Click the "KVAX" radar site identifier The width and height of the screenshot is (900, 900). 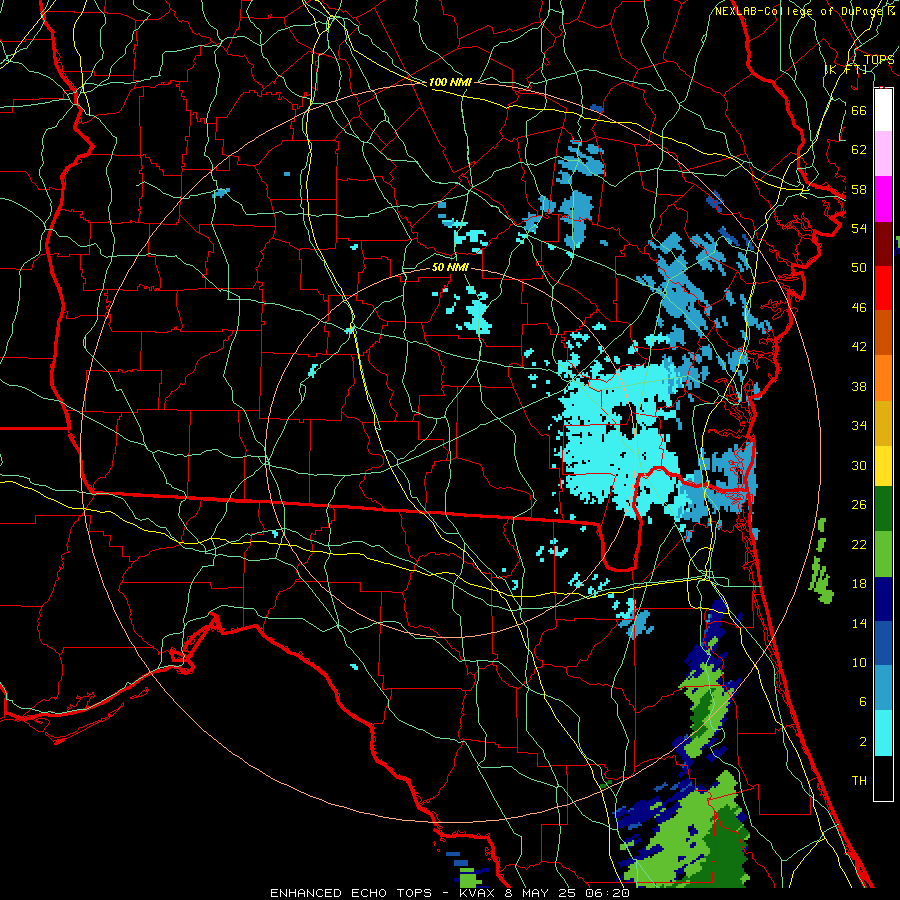click(478, 893)
